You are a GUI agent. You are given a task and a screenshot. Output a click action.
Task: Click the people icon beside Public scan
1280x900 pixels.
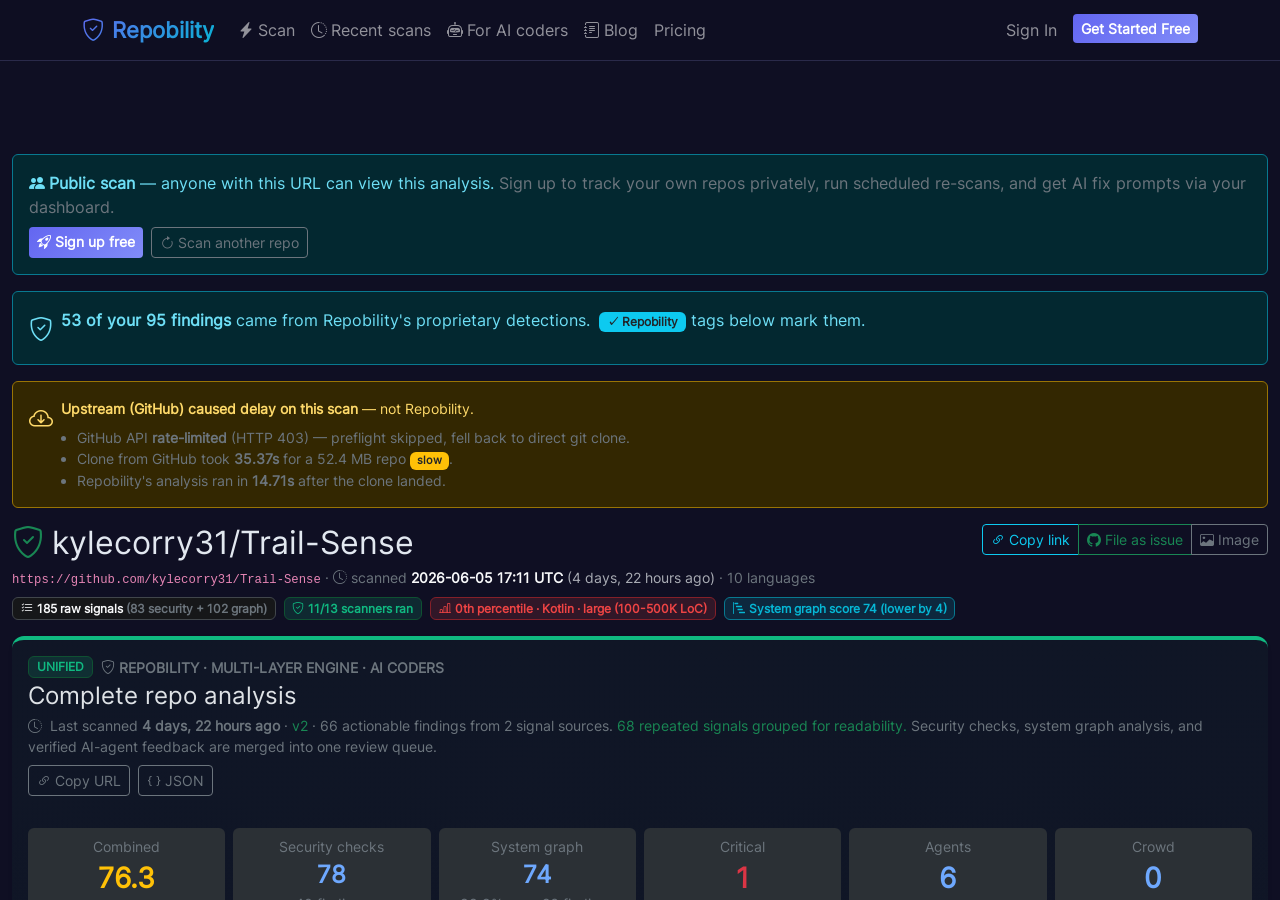click(37, 183)
